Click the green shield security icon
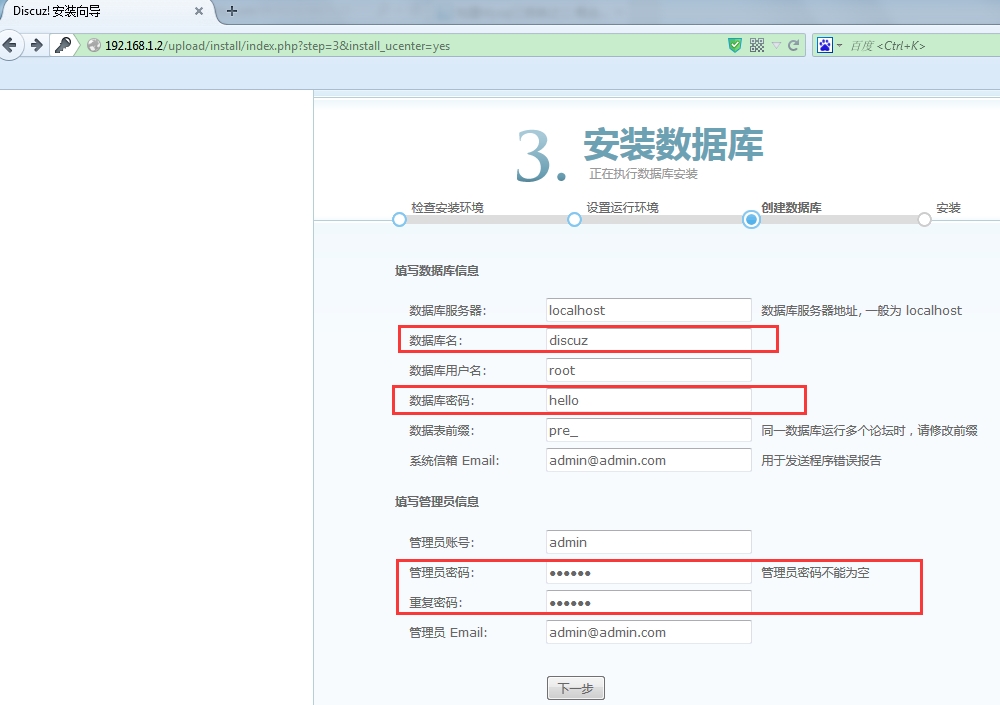Viewport: 1000px width, 705px height. point(735,45)
